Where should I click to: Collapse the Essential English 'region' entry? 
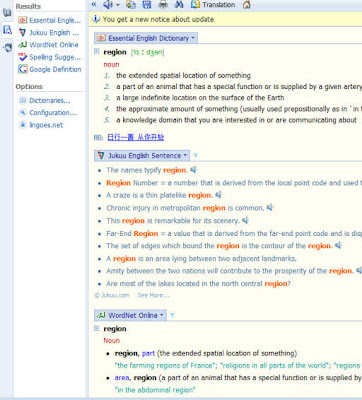97,51
